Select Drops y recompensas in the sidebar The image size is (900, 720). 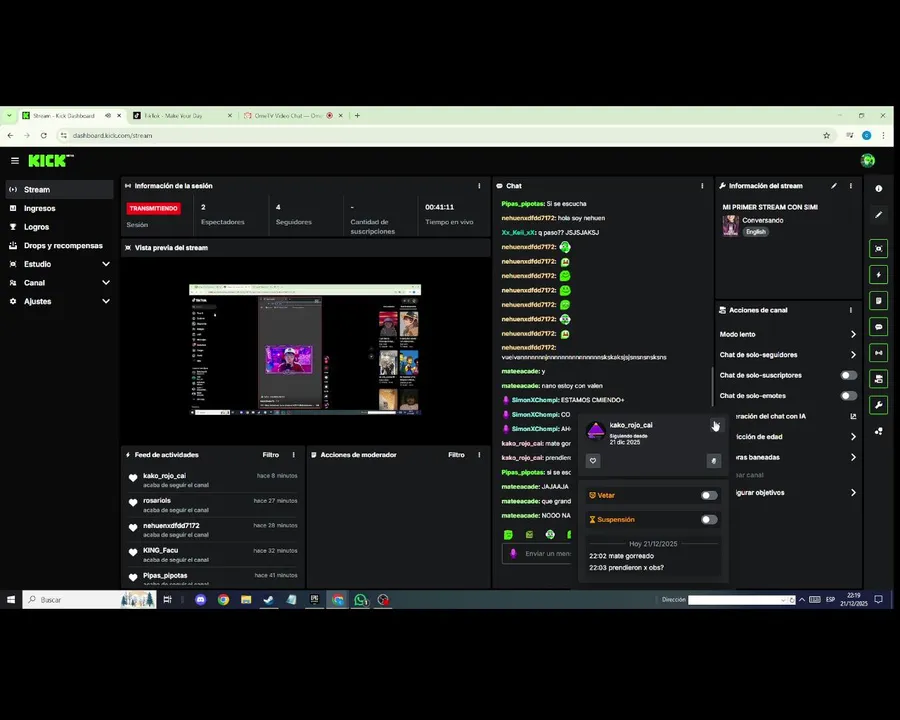(60, 246)
